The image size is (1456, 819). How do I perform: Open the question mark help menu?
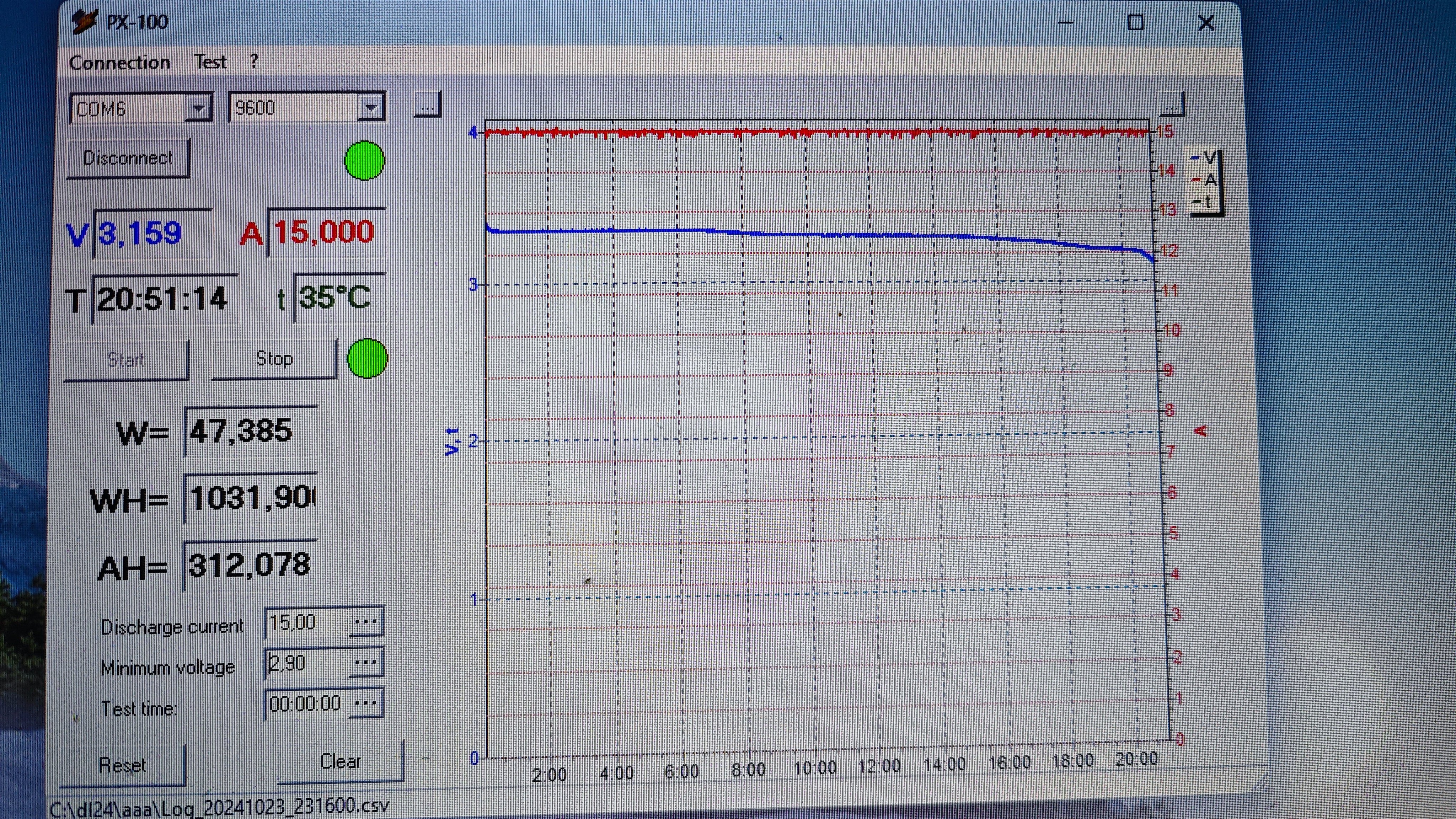click(254, 61)
